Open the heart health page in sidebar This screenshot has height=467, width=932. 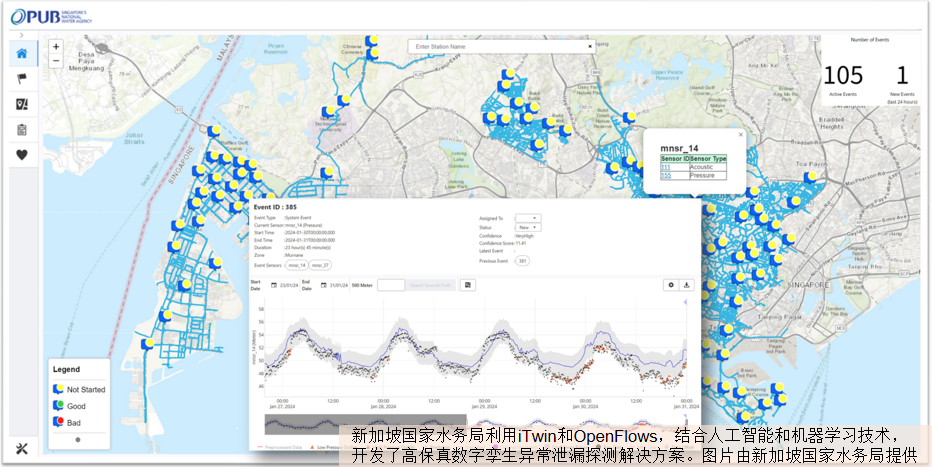tap(22, 155)
